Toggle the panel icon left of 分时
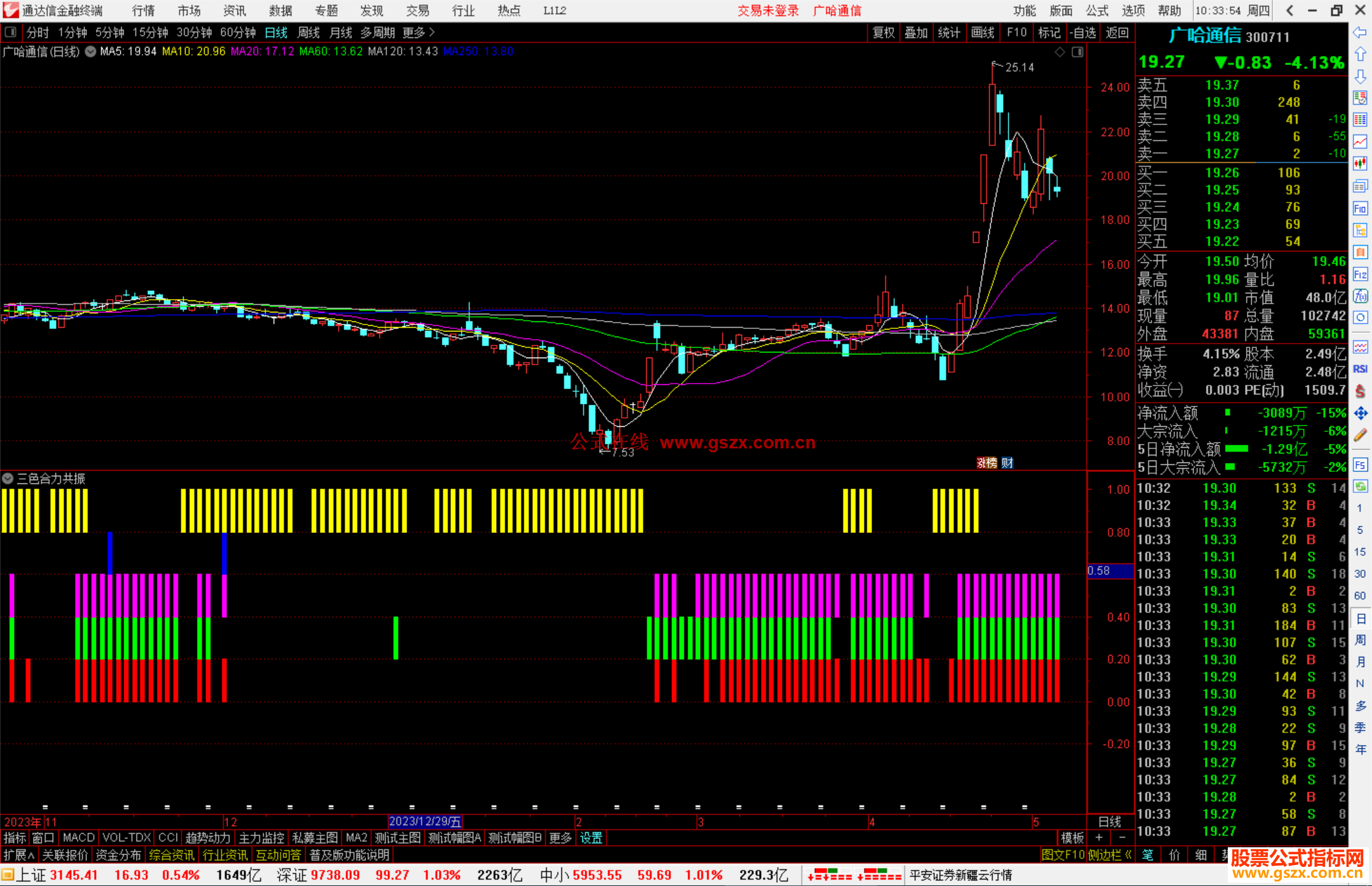This screenshot has width=1372, height=886. click(11, 32)
